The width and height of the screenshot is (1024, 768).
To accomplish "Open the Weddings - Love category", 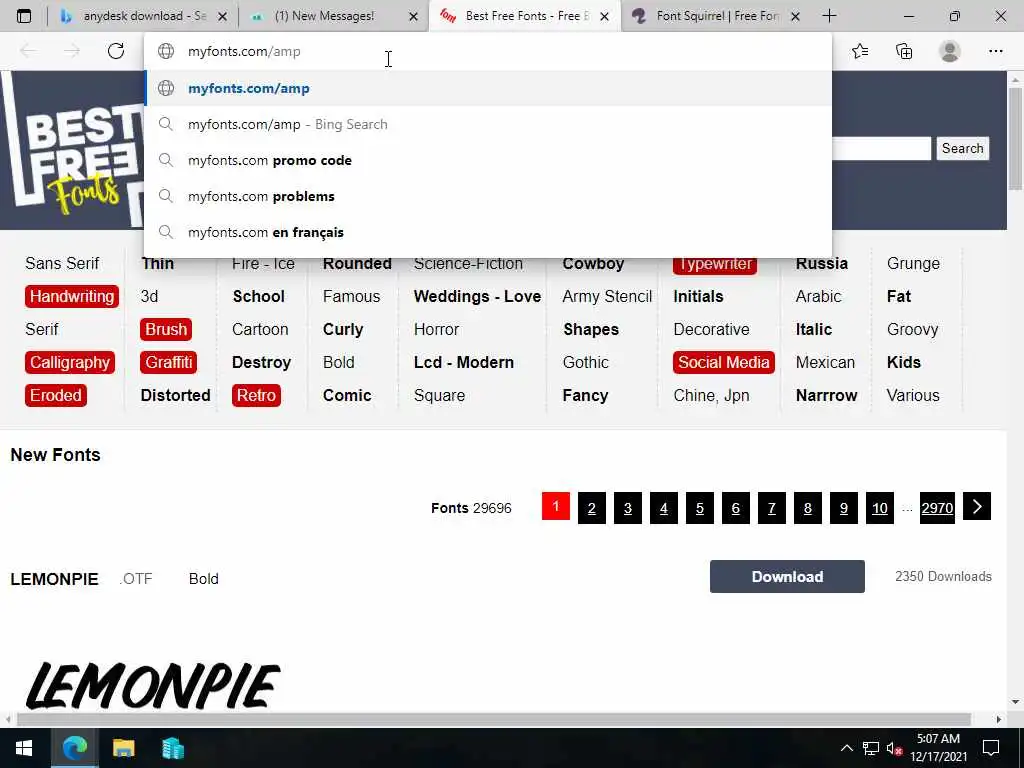I will click(477, 296).
